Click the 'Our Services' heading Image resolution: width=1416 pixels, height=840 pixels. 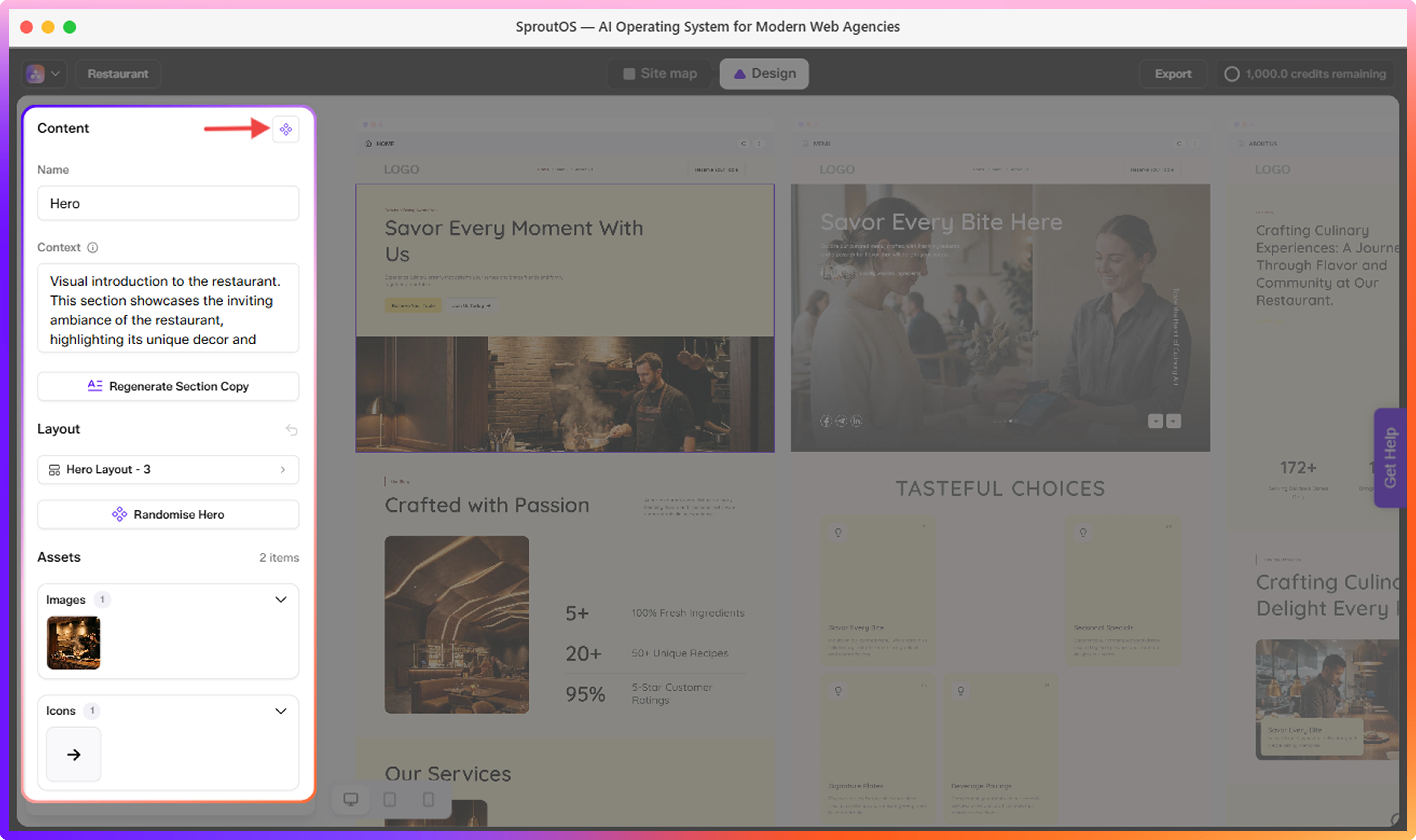[x=448, y=774]
